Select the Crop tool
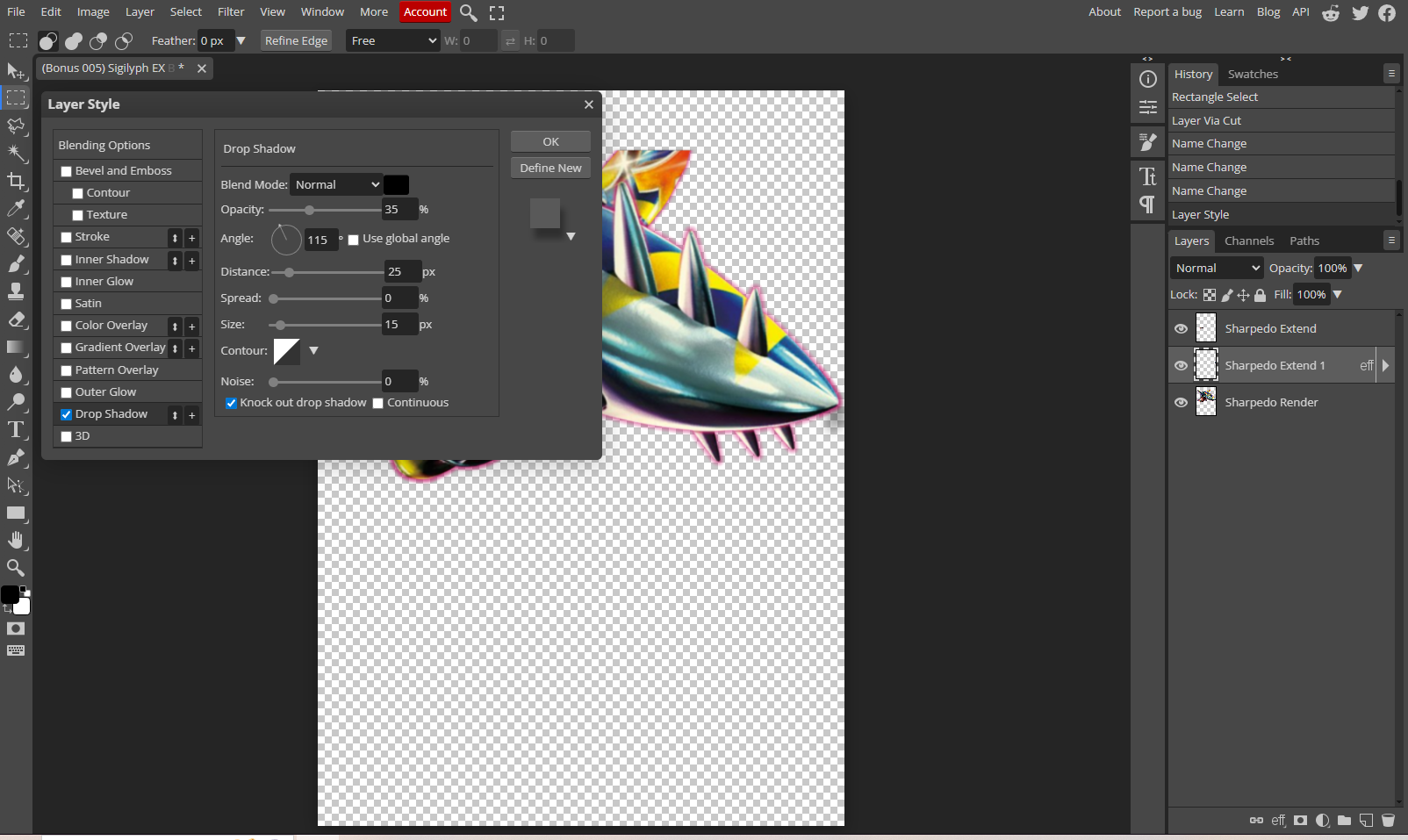Screen dimensions: 1408x840 pos(16,182)
